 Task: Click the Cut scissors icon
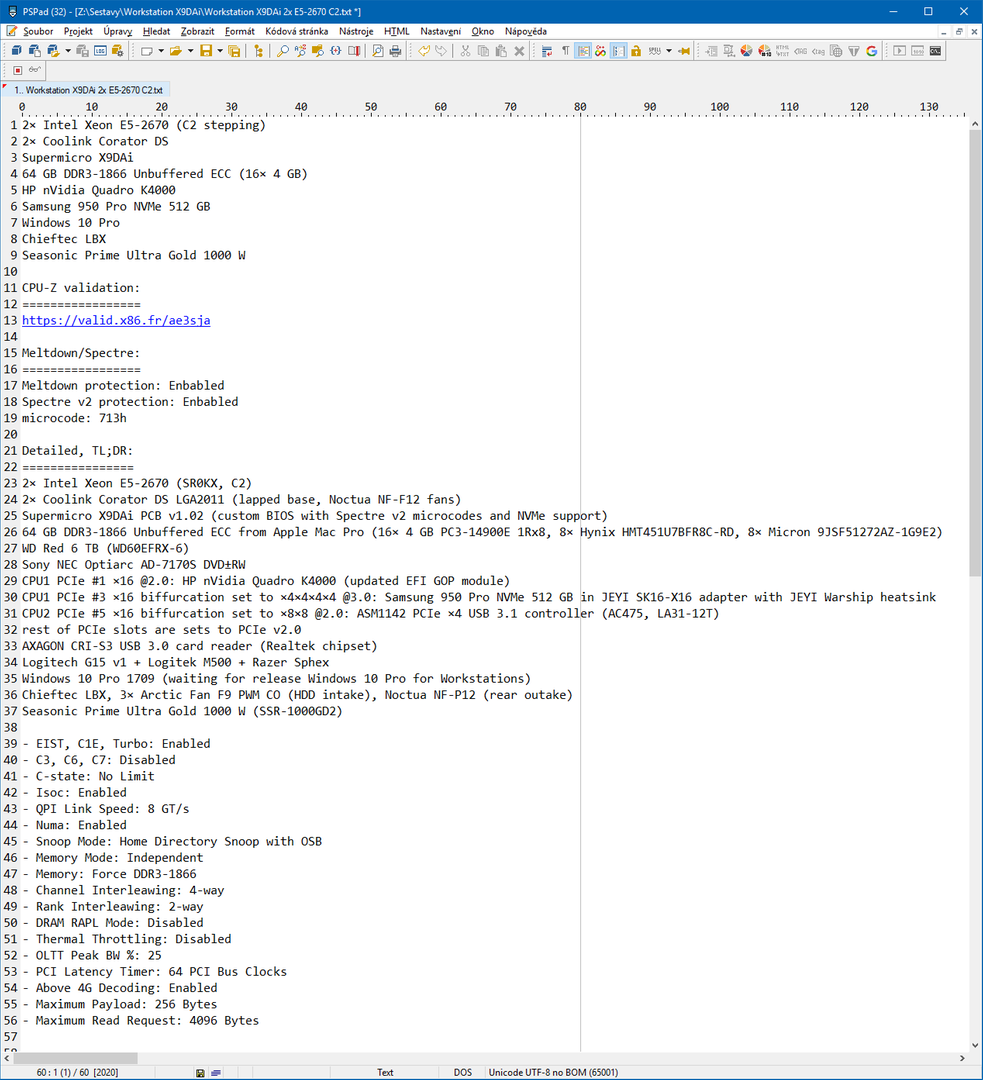click(x=465, y=51)
